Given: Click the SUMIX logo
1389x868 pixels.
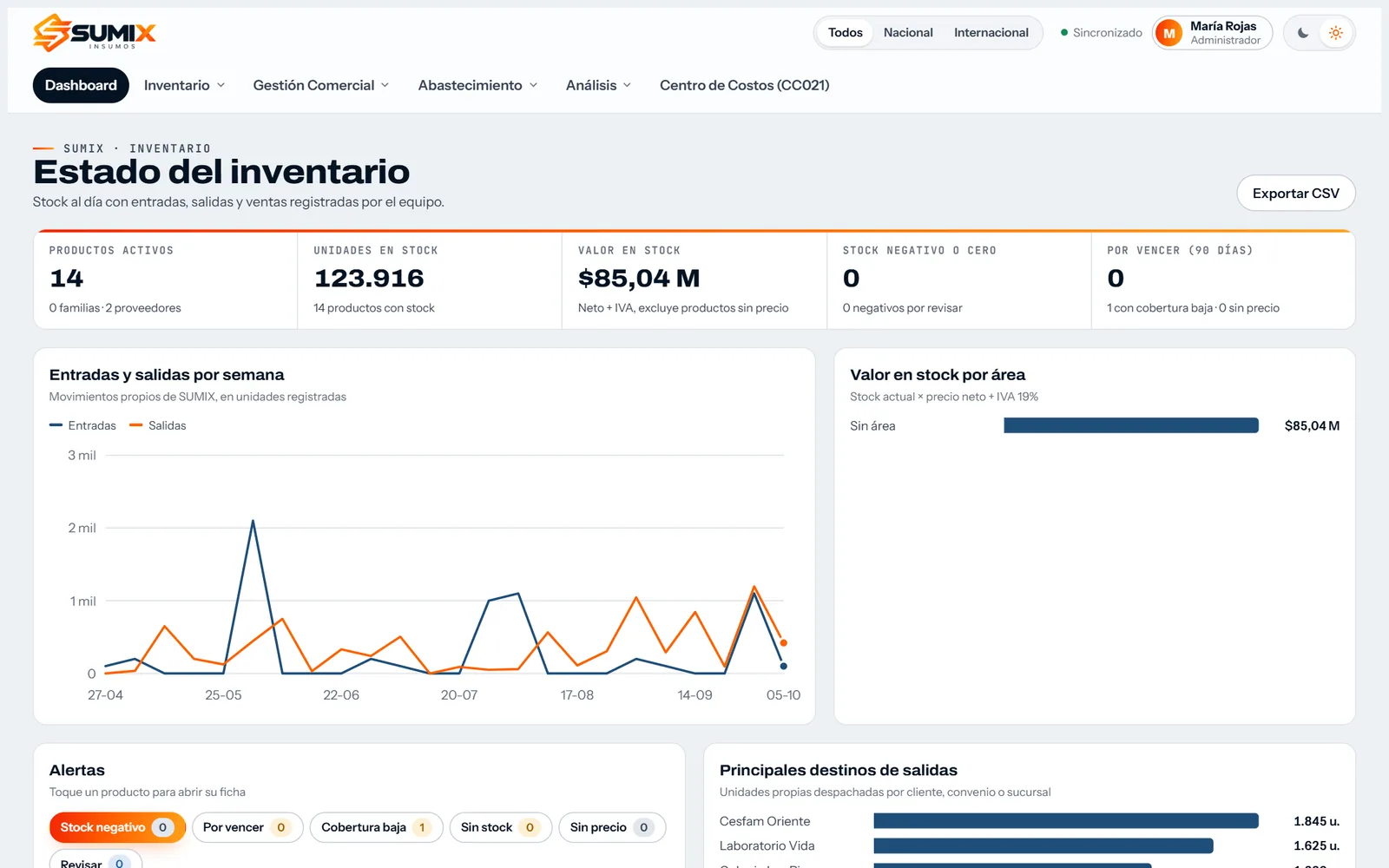Looking at the screenshot, I should click(95, 33).
